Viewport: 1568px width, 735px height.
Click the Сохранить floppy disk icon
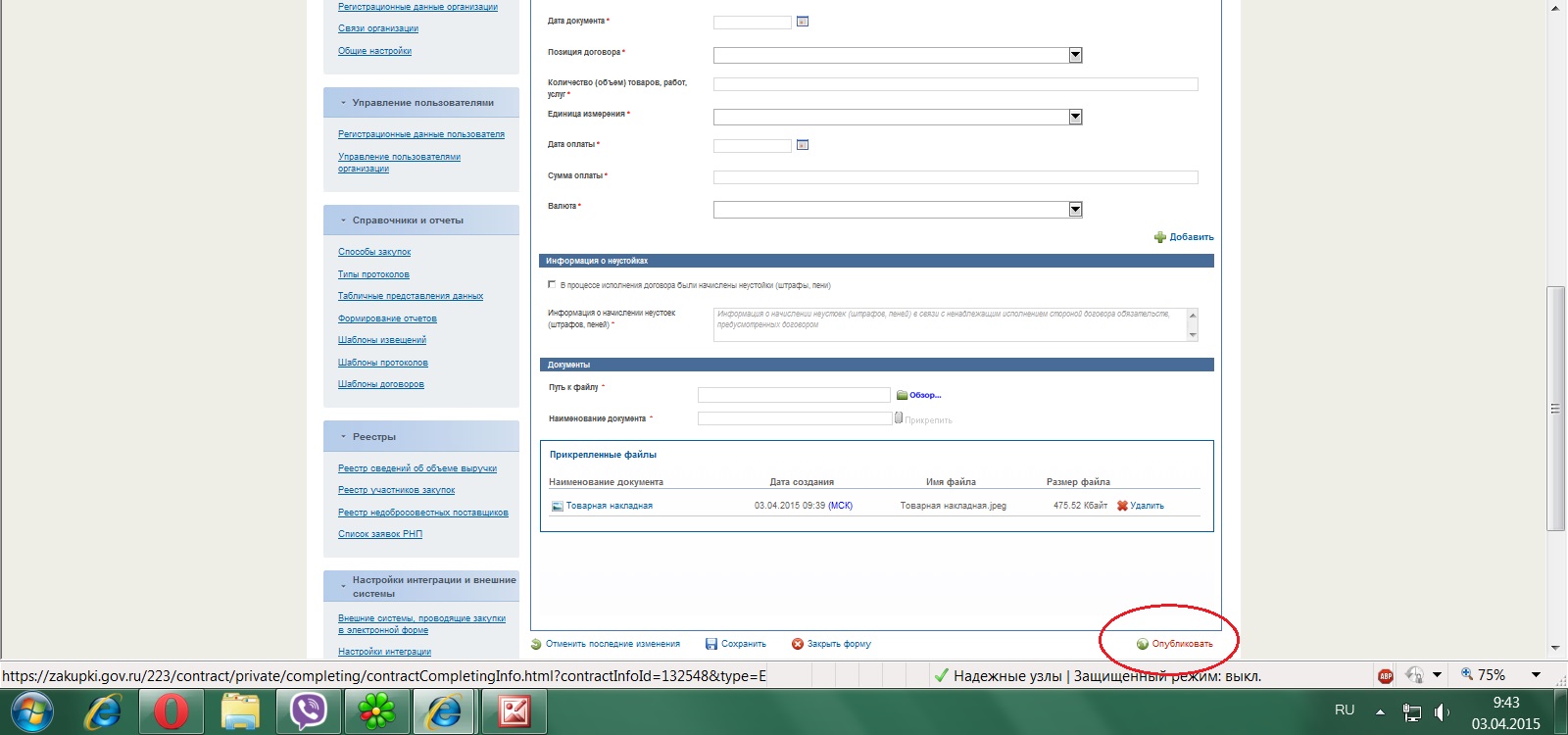(711, 644)
